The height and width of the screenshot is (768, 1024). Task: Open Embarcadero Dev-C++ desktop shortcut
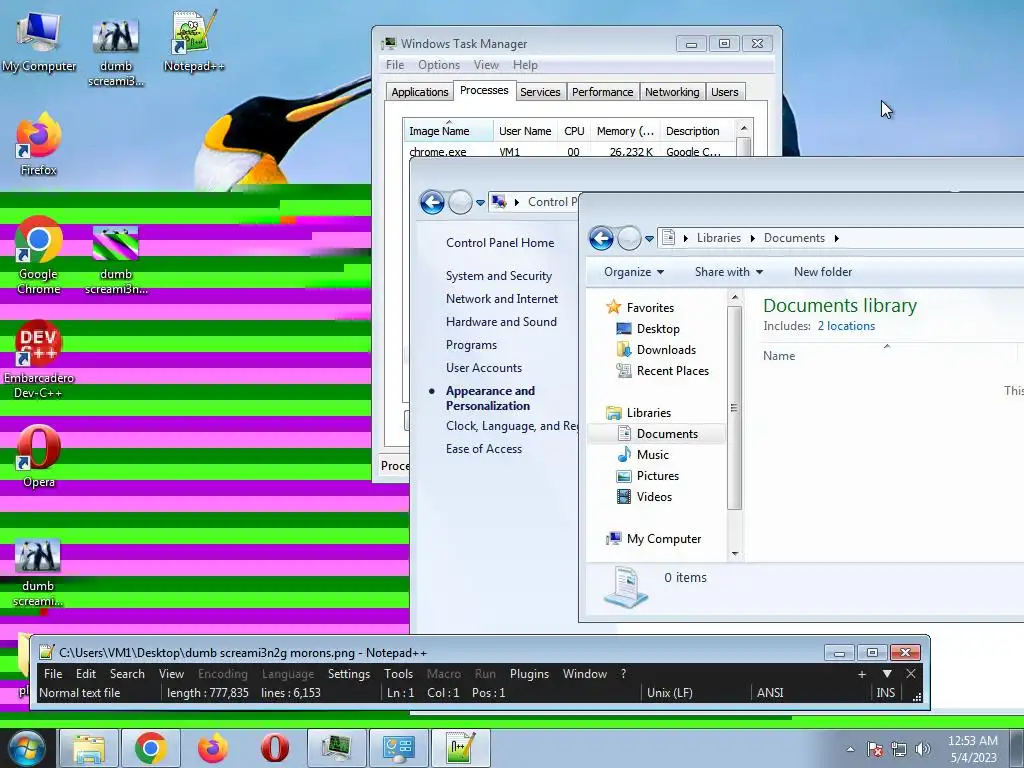(x=39, y=359)
